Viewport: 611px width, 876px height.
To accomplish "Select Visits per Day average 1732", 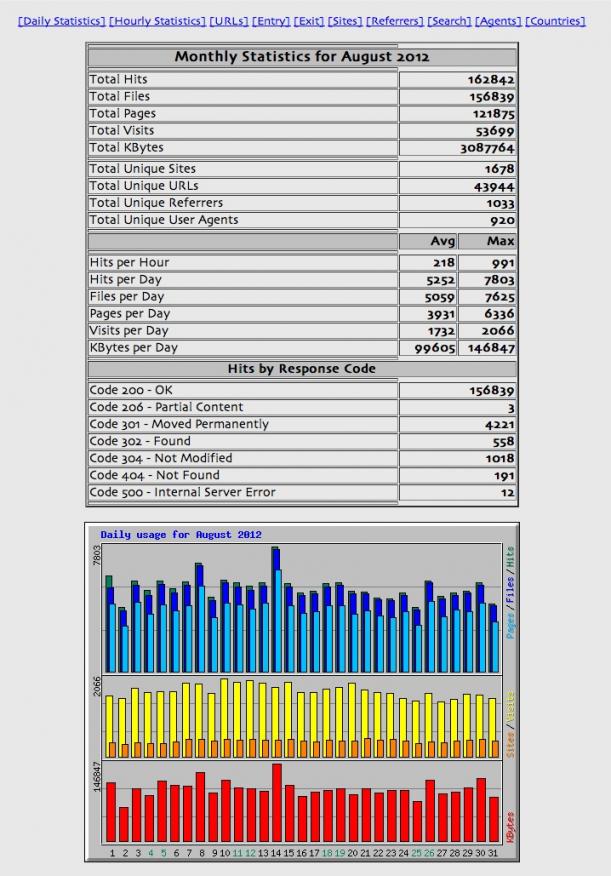I will click(441, 331).
